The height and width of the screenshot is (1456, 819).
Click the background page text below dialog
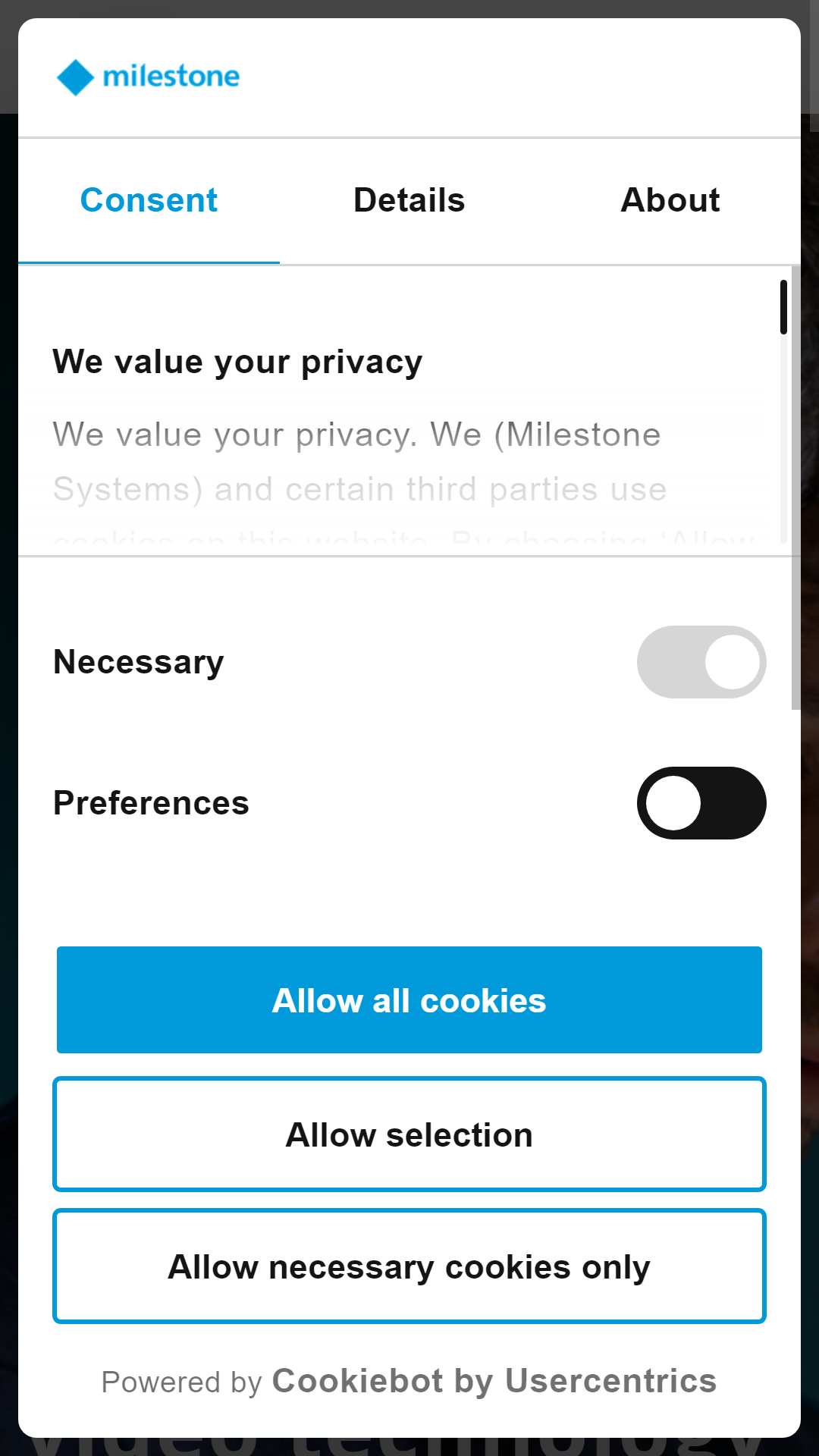(409, 1447)
